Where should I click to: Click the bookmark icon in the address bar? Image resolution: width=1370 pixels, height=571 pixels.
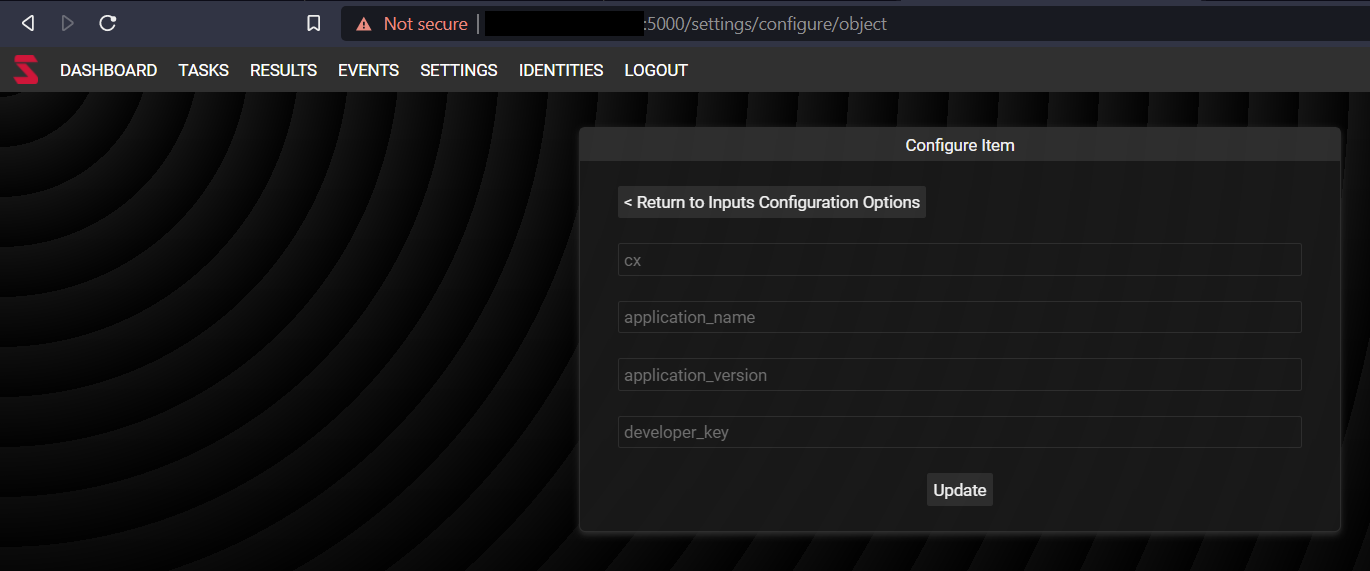(314, 23)
